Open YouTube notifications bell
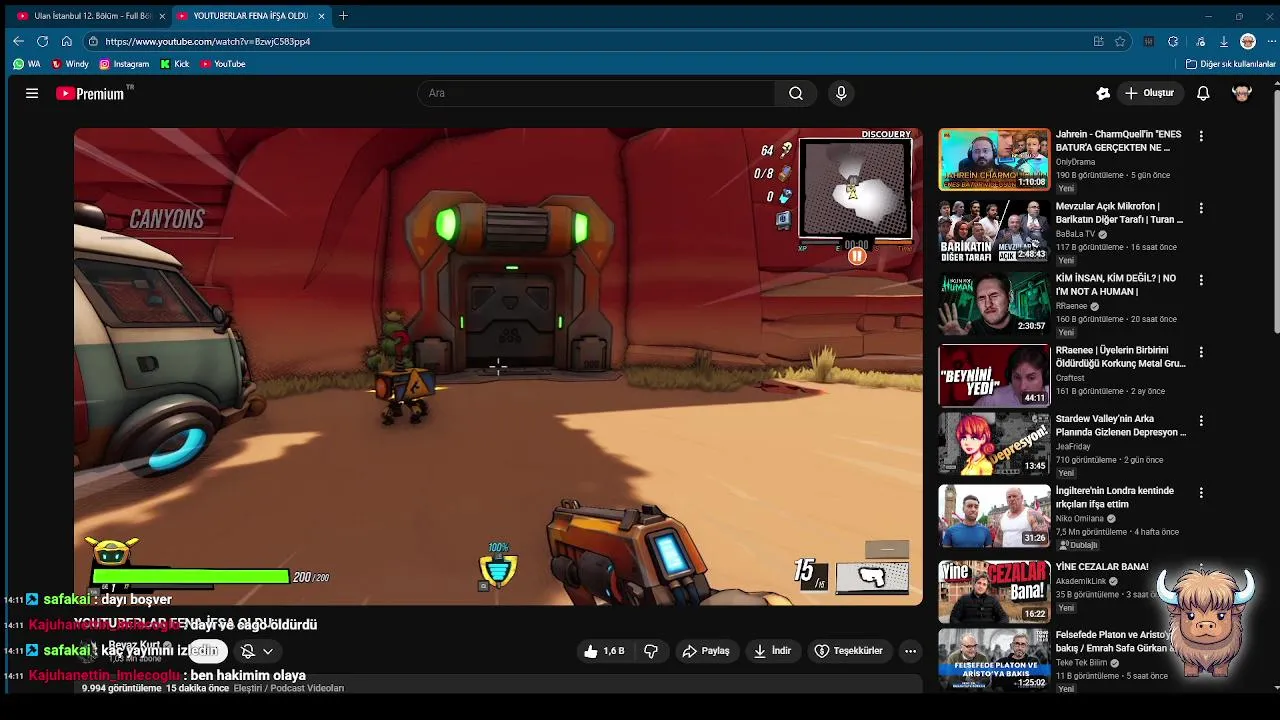The image size is (1280, 720). pos(1203,93)
